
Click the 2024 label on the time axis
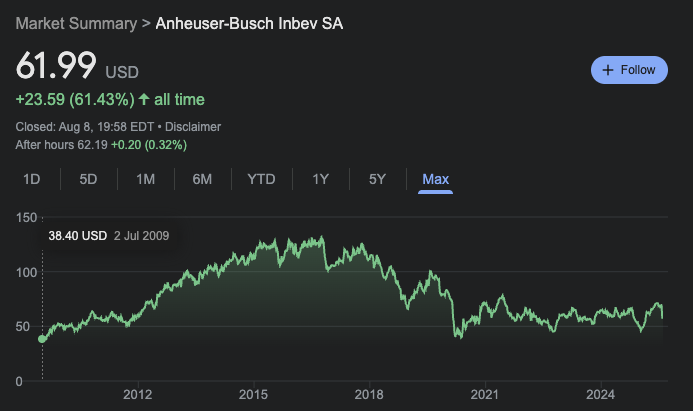(x=601, y=394)
